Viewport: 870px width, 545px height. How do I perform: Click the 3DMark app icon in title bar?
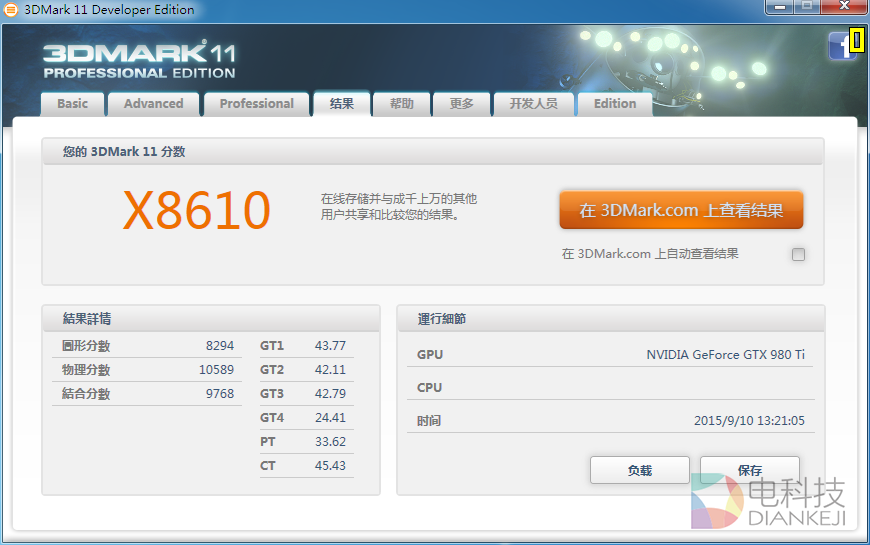point(10,10)
